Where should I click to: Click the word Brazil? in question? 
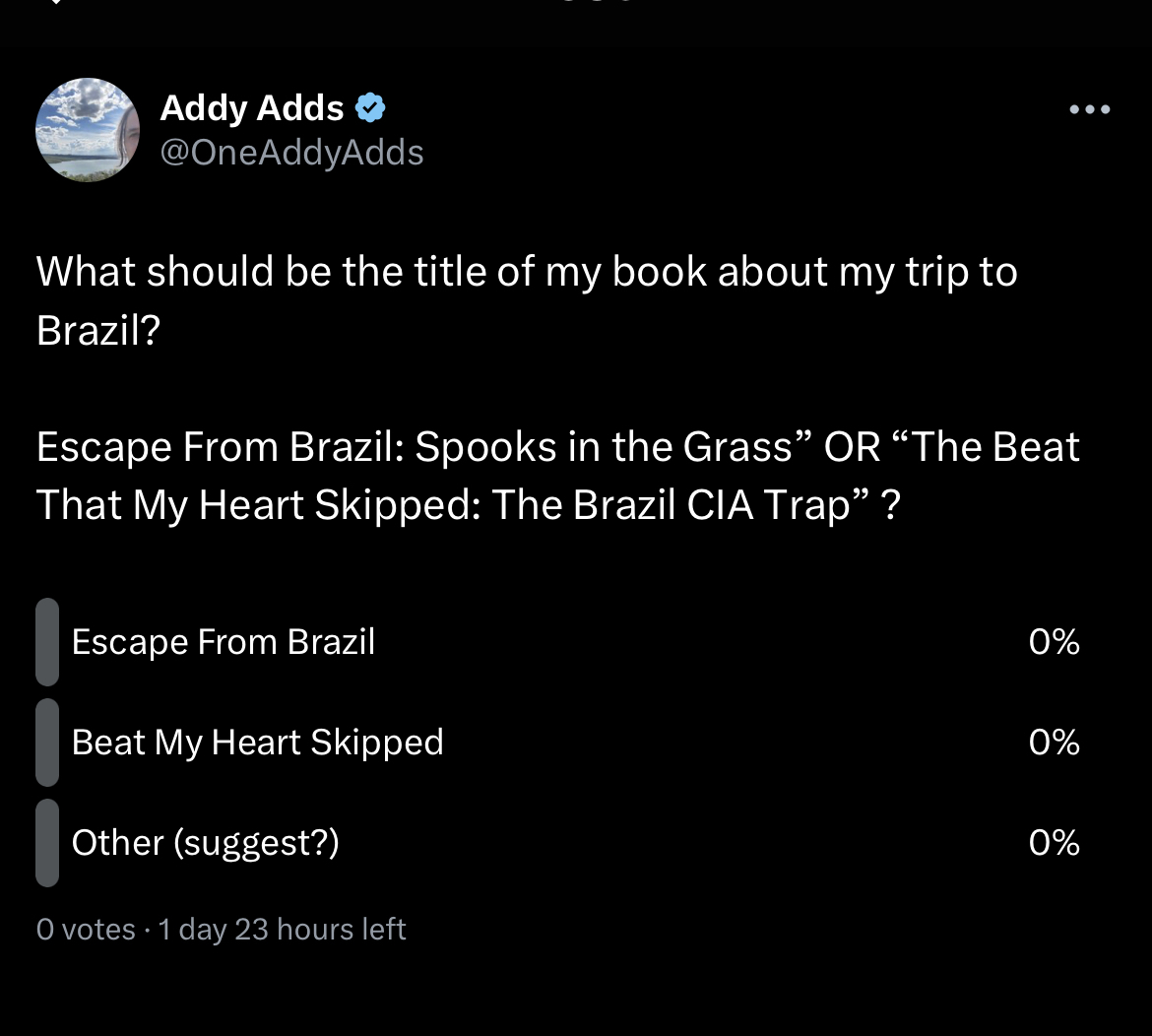click(x=98, y=330)
